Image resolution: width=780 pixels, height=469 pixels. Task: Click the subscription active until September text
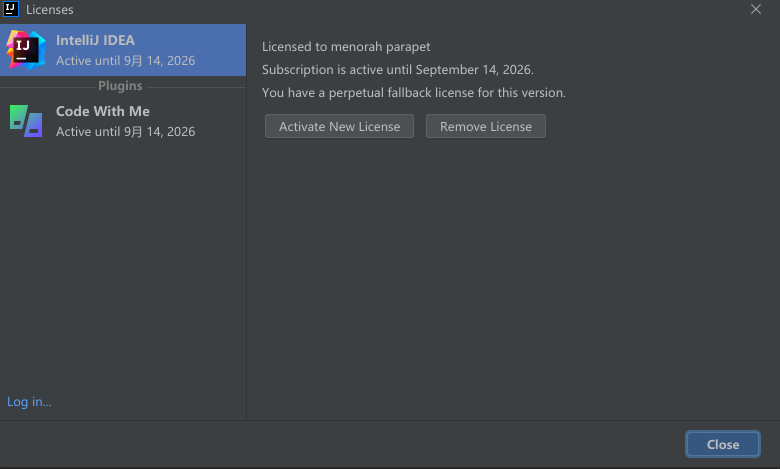click(x=397, y=70)
